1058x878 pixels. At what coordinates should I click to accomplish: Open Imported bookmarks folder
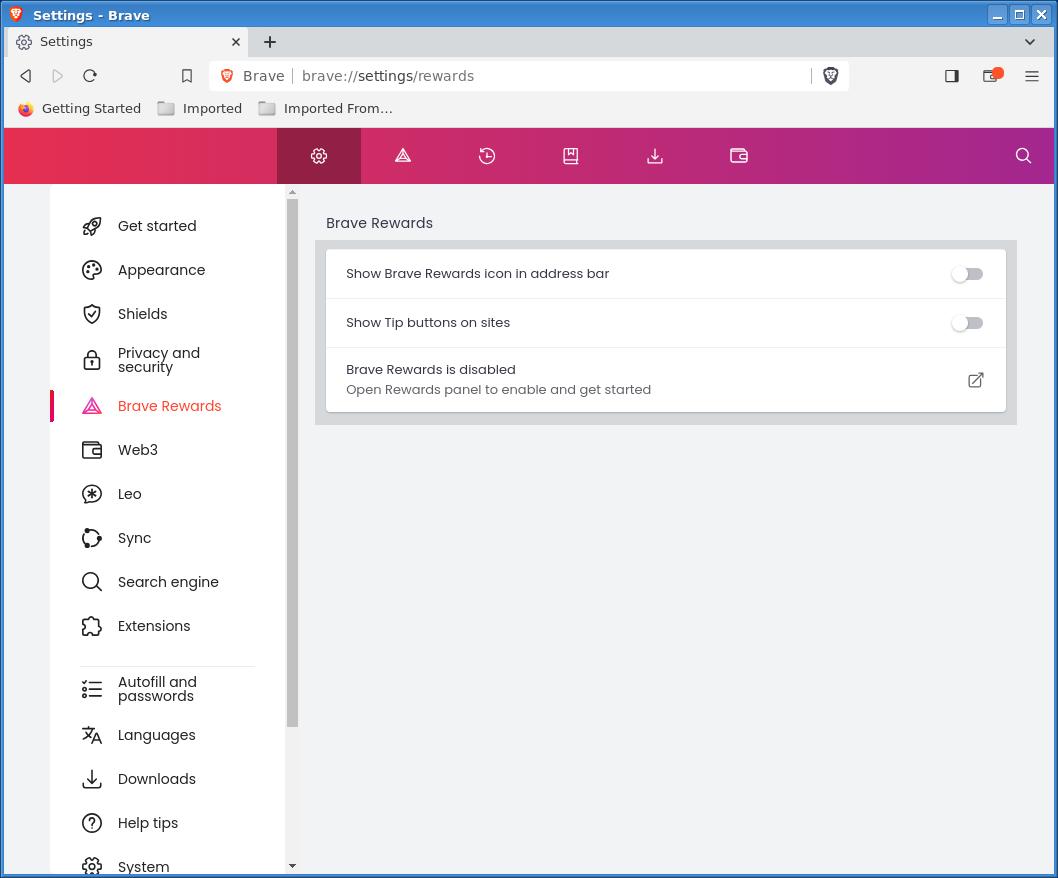click(x=200, y=109)
